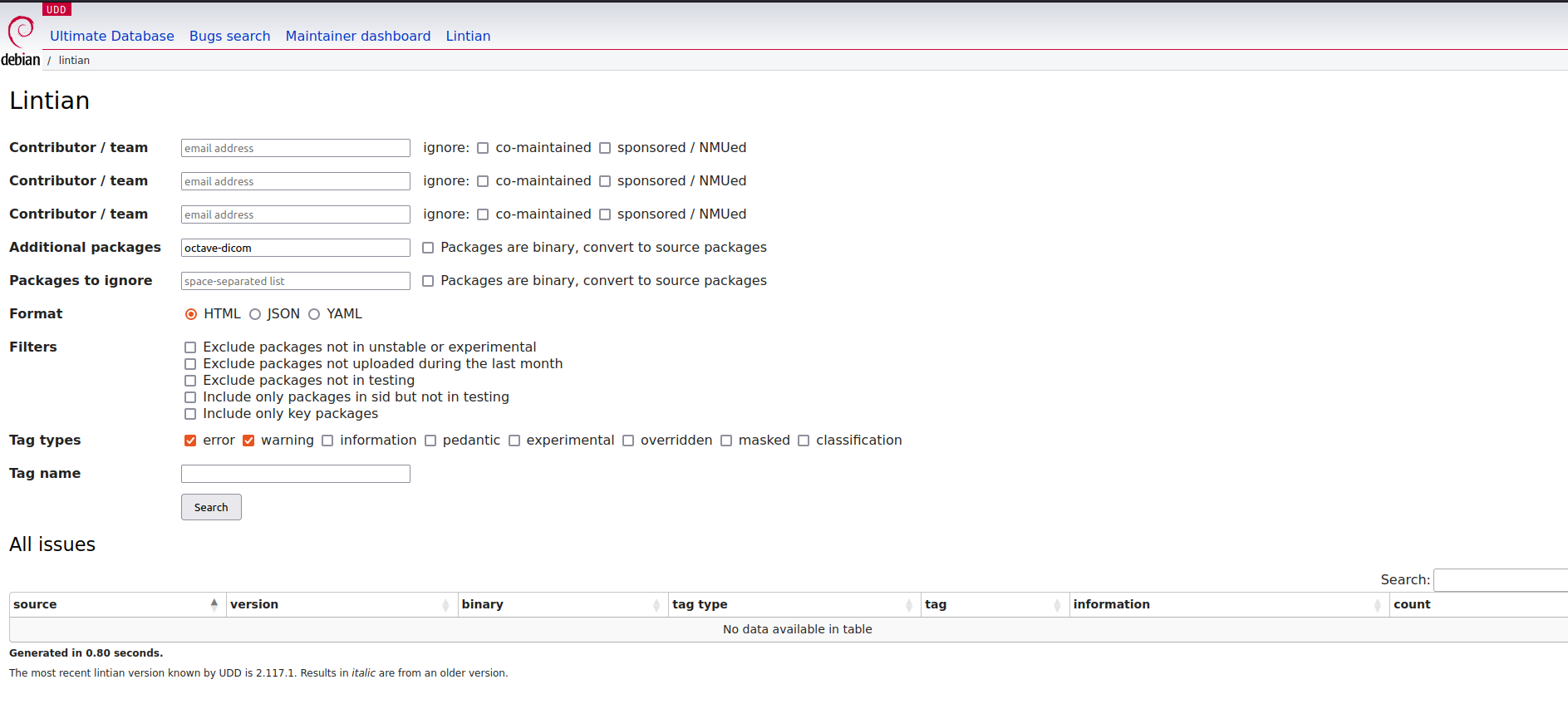
Task: Check co-maintained for third contributor
Action: 483,214
